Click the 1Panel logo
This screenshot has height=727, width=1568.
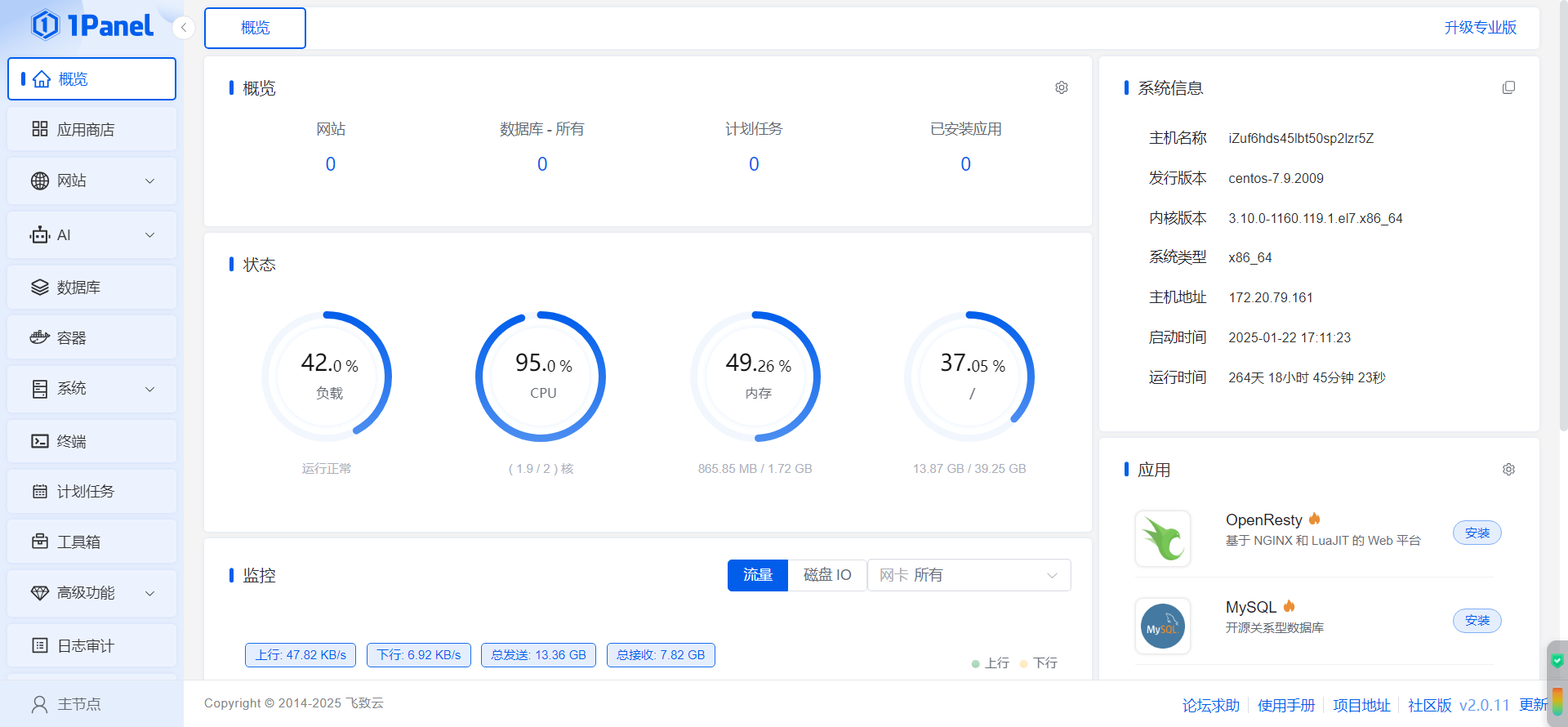(x=92, y=26)
